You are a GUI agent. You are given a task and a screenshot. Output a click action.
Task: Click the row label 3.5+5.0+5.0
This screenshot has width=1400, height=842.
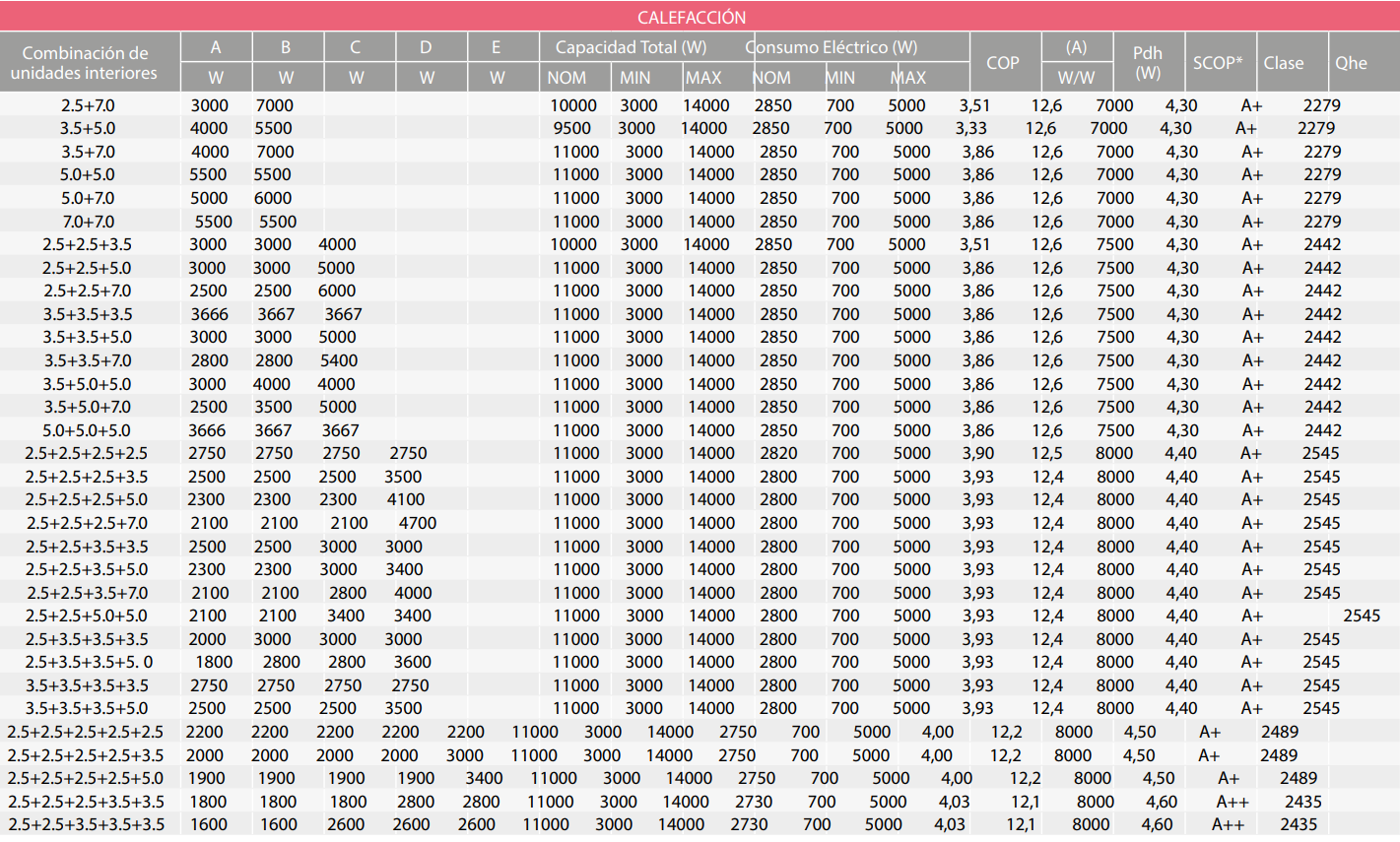pos(87,384)
